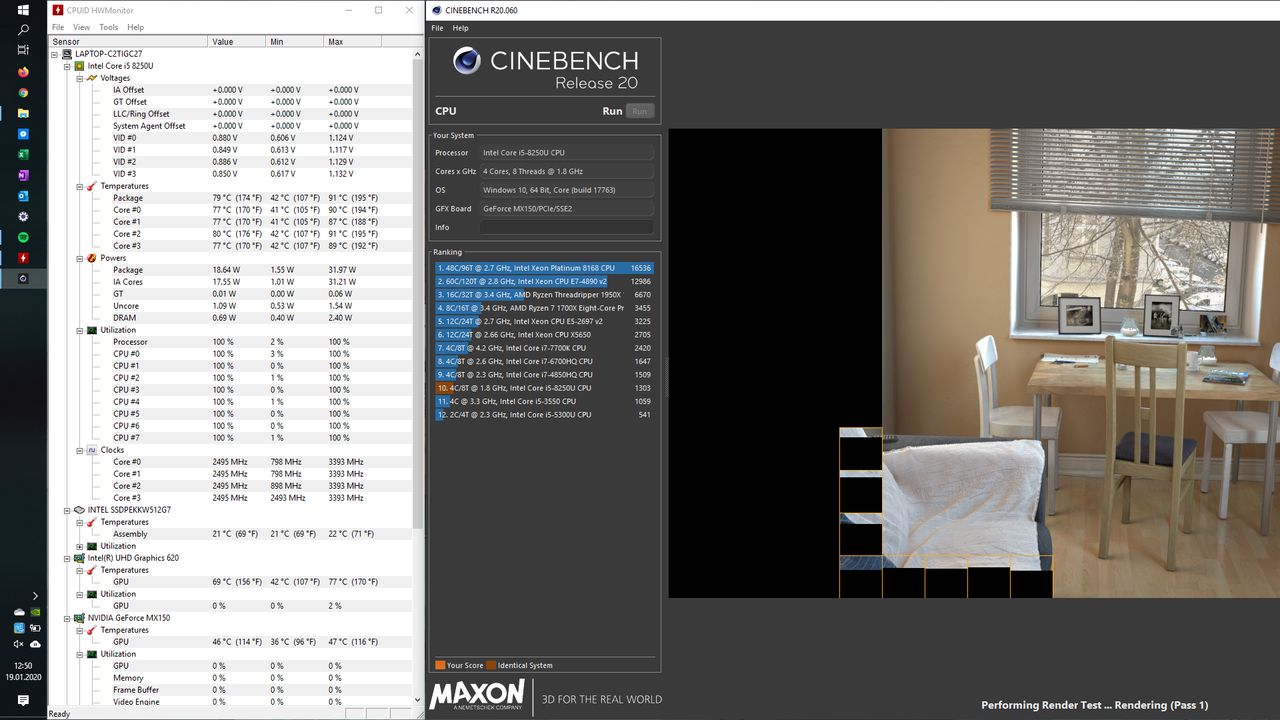Click the NVIDIA GeForce MX150 card icon
This screenshot has height=720, width=1280.
click(79, 618)
